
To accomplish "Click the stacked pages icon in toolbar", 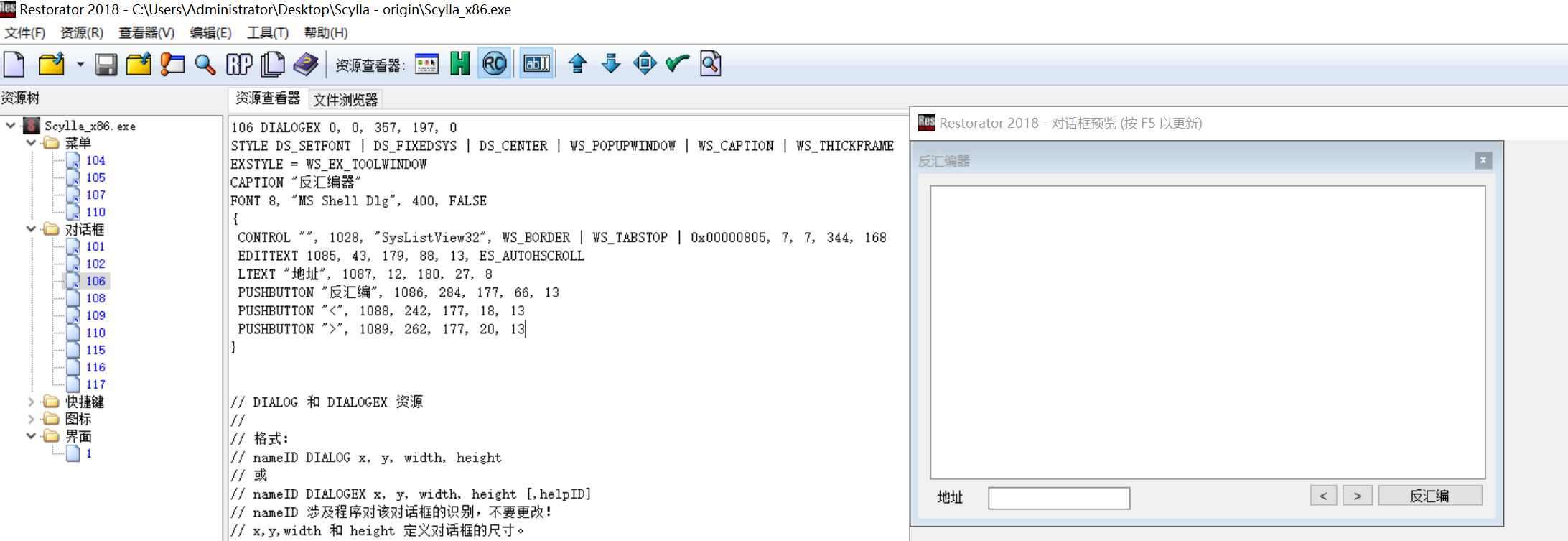I will point(272,65).
